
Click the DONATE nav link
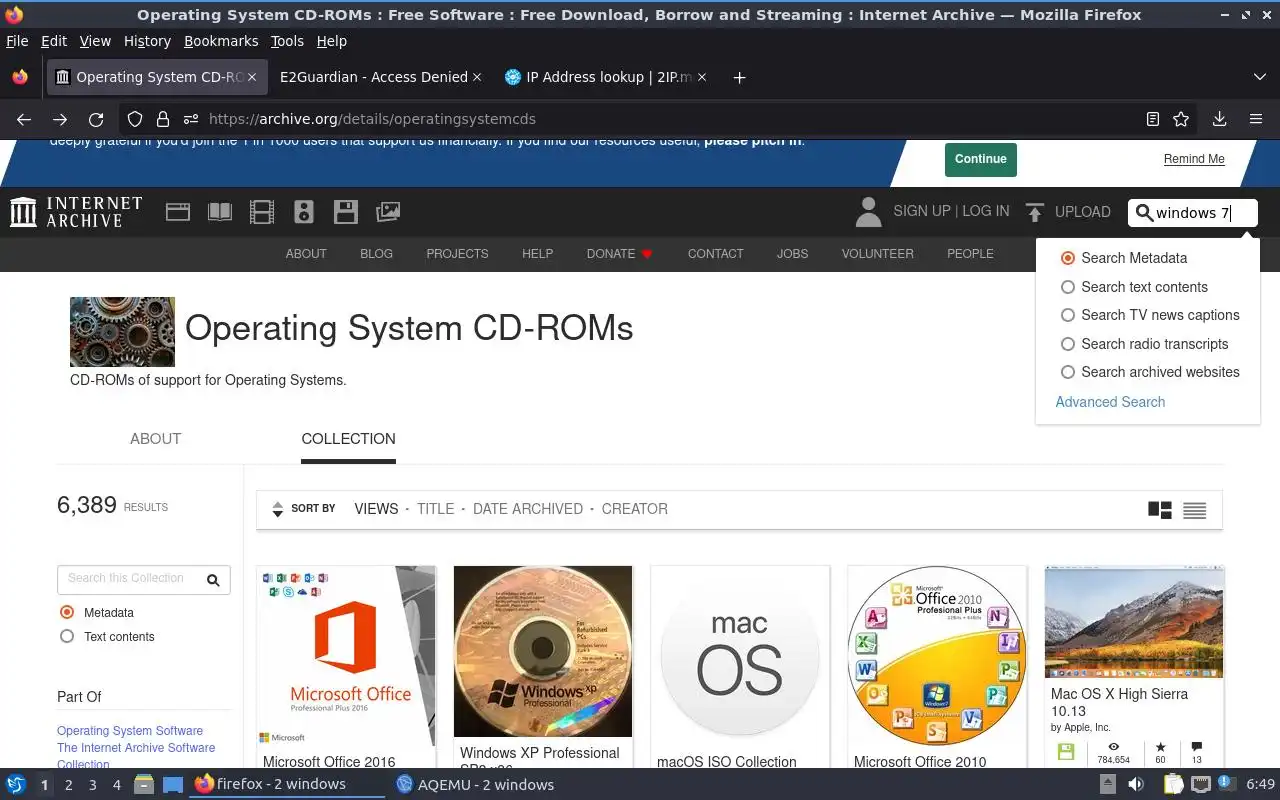click(620, 254)
